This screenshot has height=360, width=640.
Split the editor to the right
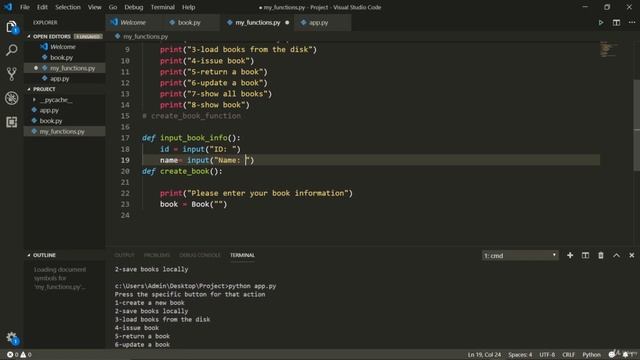click(x=616, y=22)
